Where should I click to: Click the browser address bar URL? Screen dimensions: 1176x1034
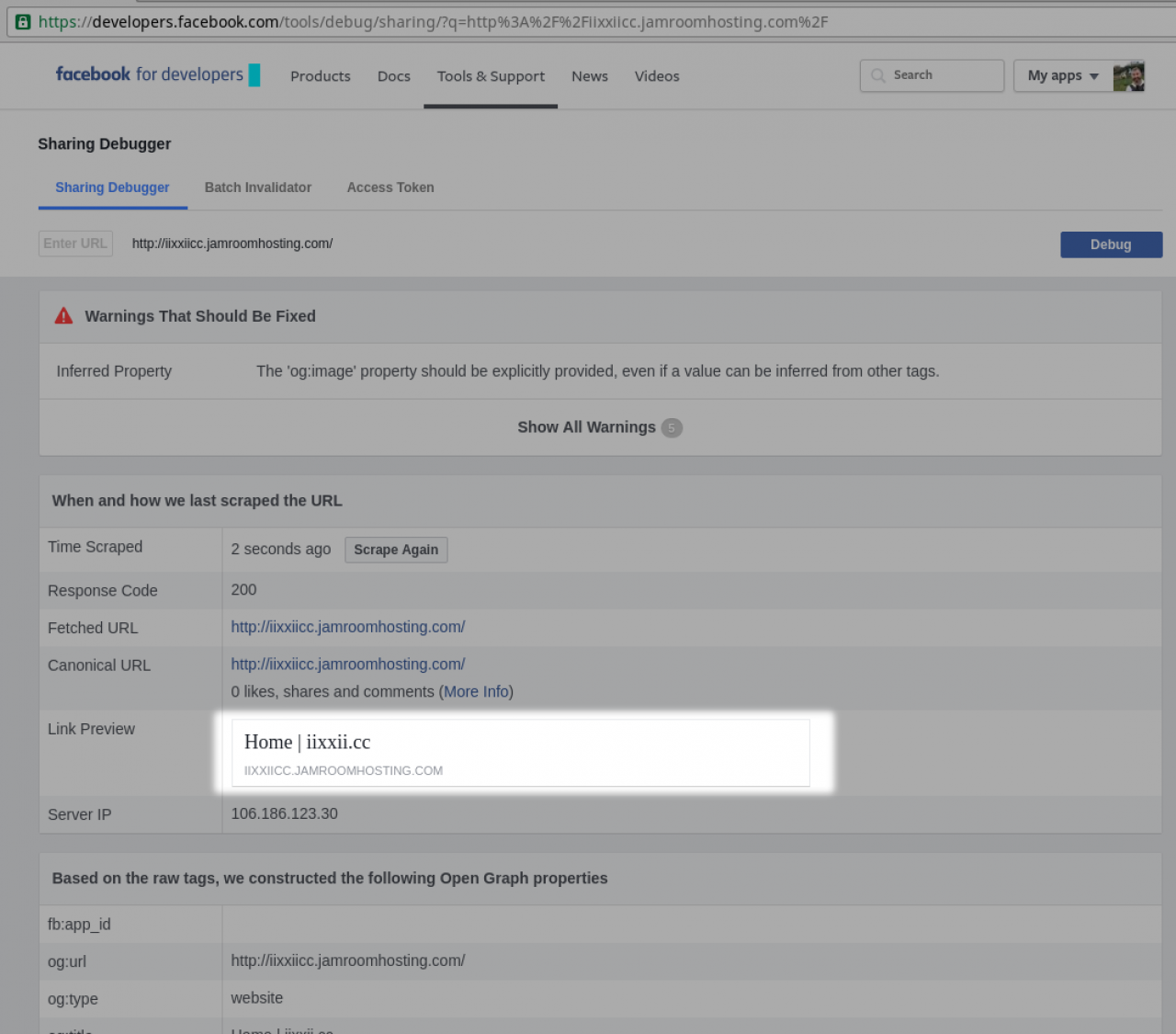coord(433,22)
